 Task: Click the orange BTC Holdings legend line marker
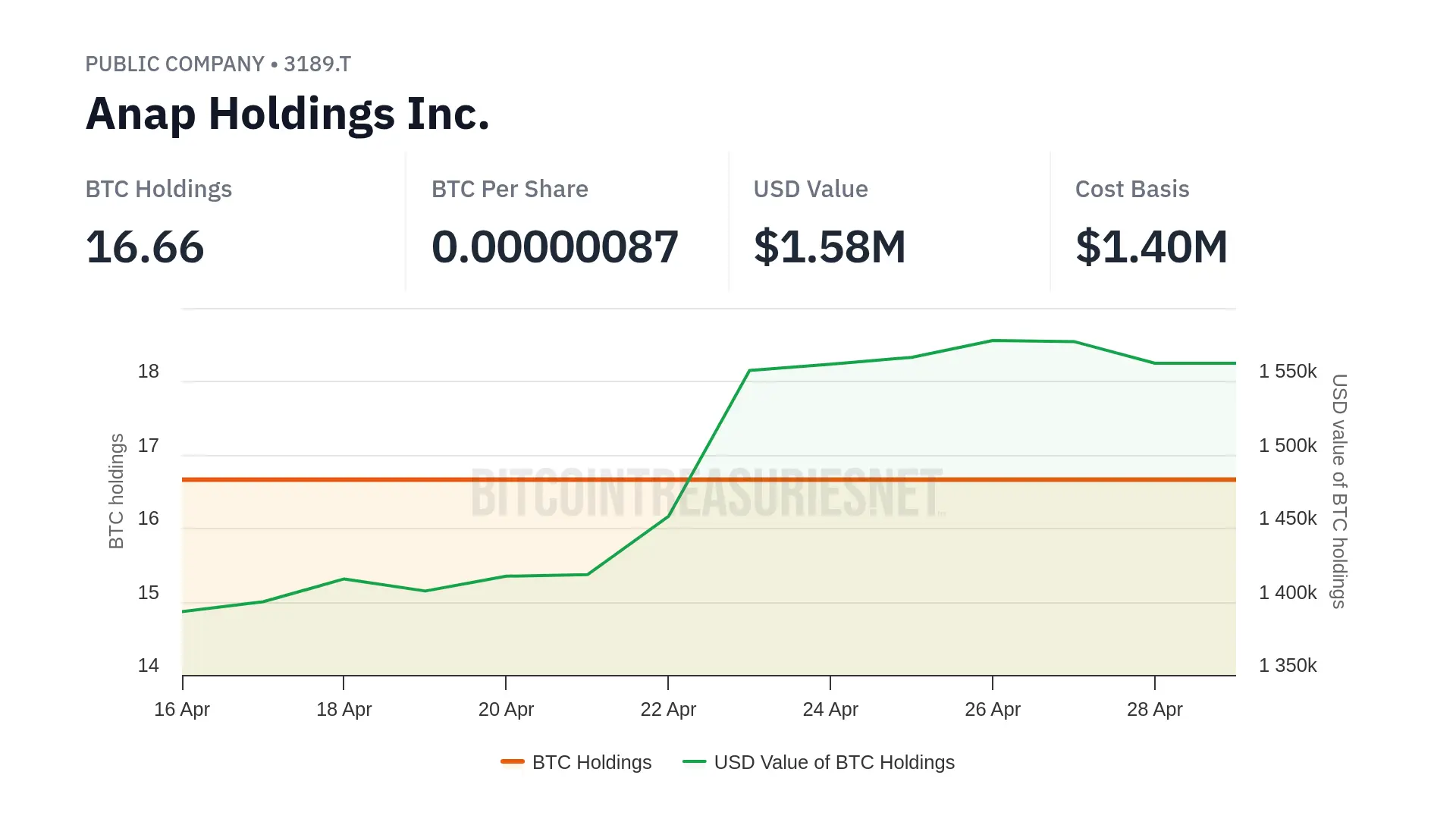[513, 761]
